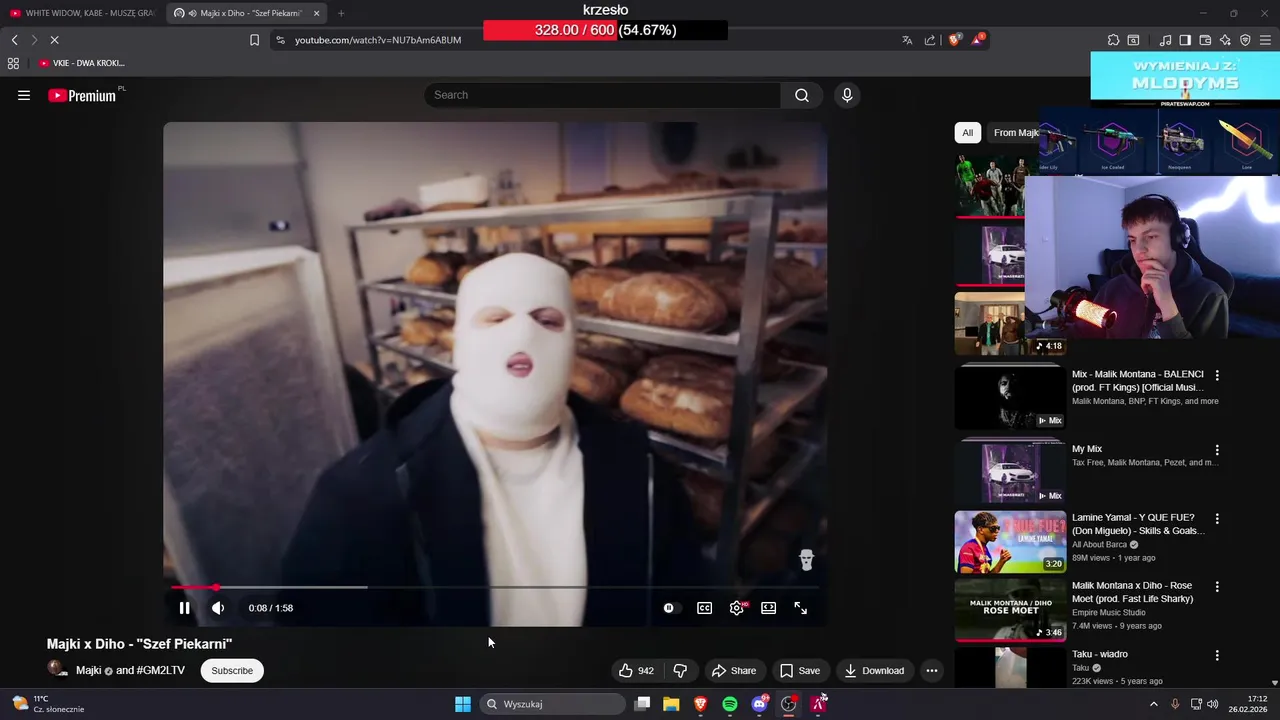The image size is (1280, 720).
Task: Open Discord from the taskbar
Action: (x=759, y=704)
